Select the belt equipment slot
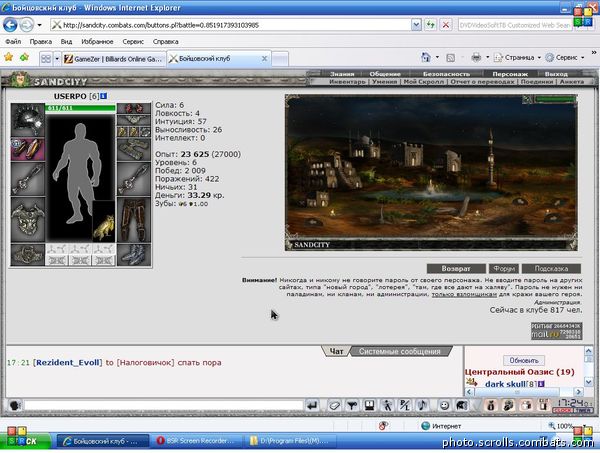 click(x=28, y=255)
